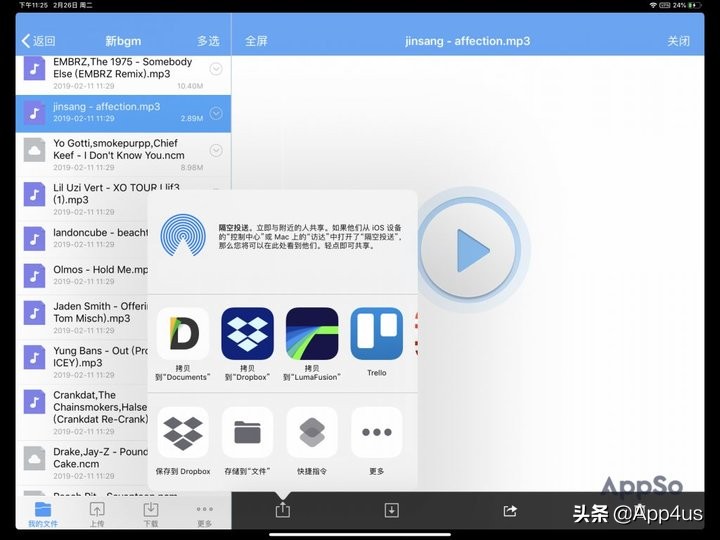This screenshot has height=540, width=720.
Task: Tap music icon of Crankdat Chainsmokers file
Action: click(x=34, y=401)
